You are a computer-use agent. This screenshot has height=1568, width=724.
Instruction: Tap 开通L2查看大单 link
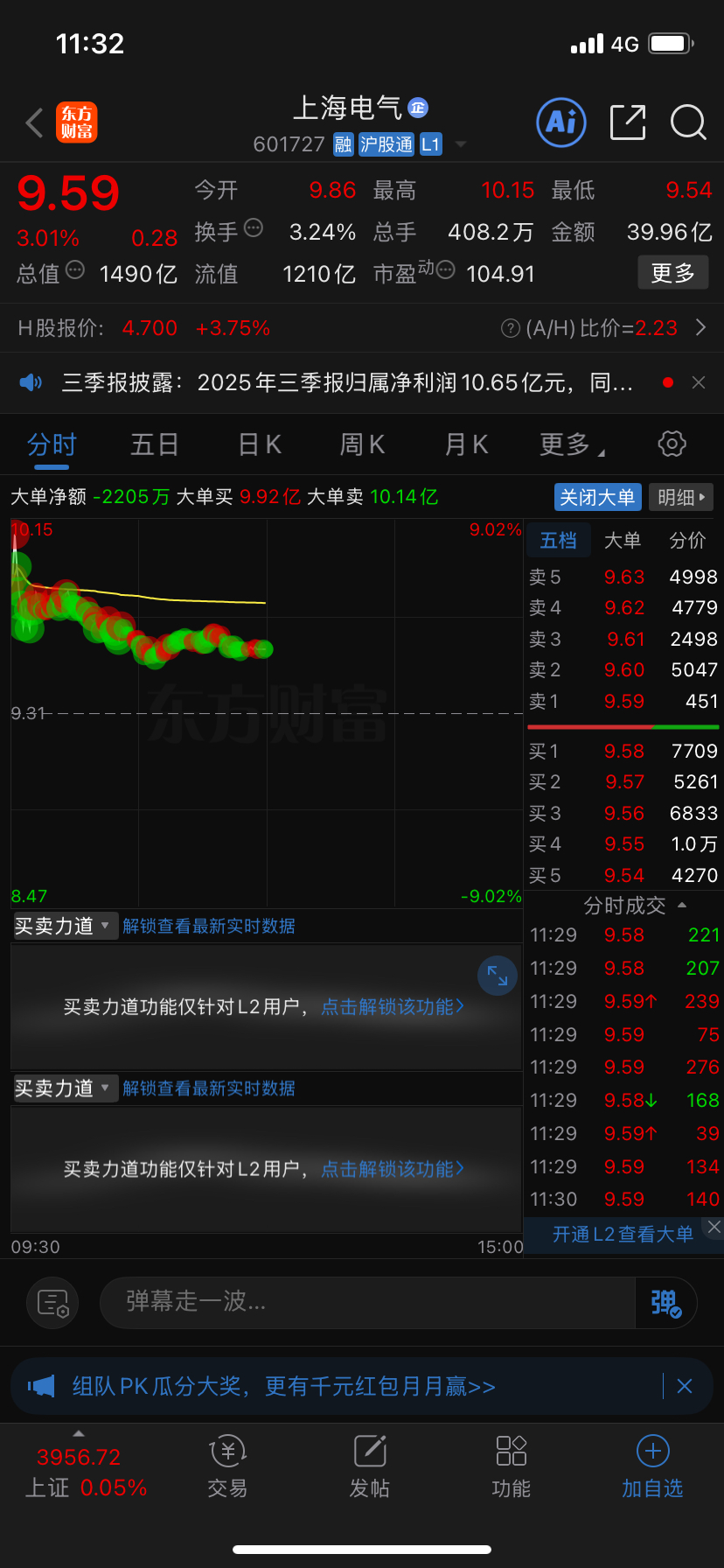(623, 1235)
